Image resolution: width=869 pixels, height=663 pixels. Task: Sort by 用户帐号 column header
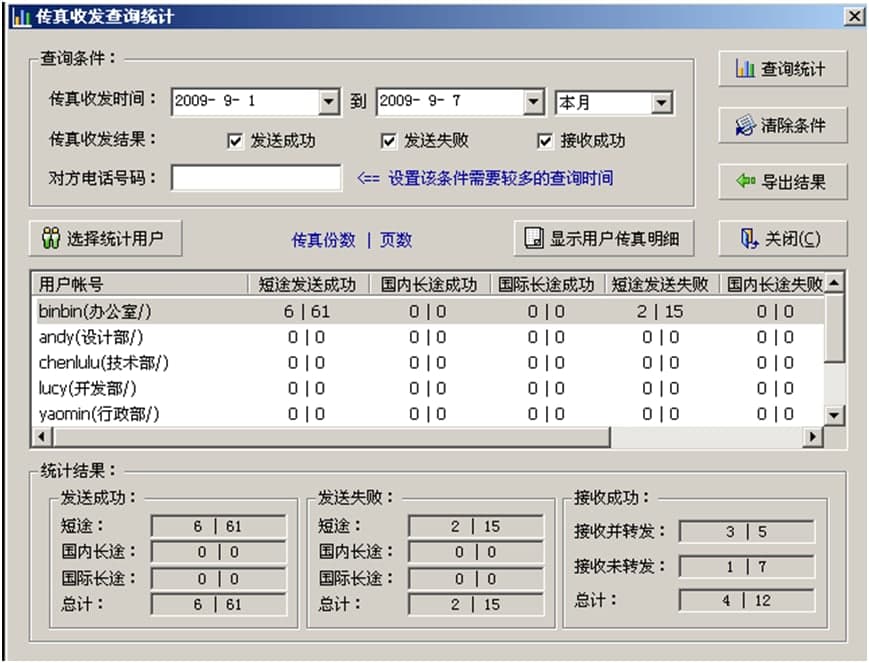[140, 284]
